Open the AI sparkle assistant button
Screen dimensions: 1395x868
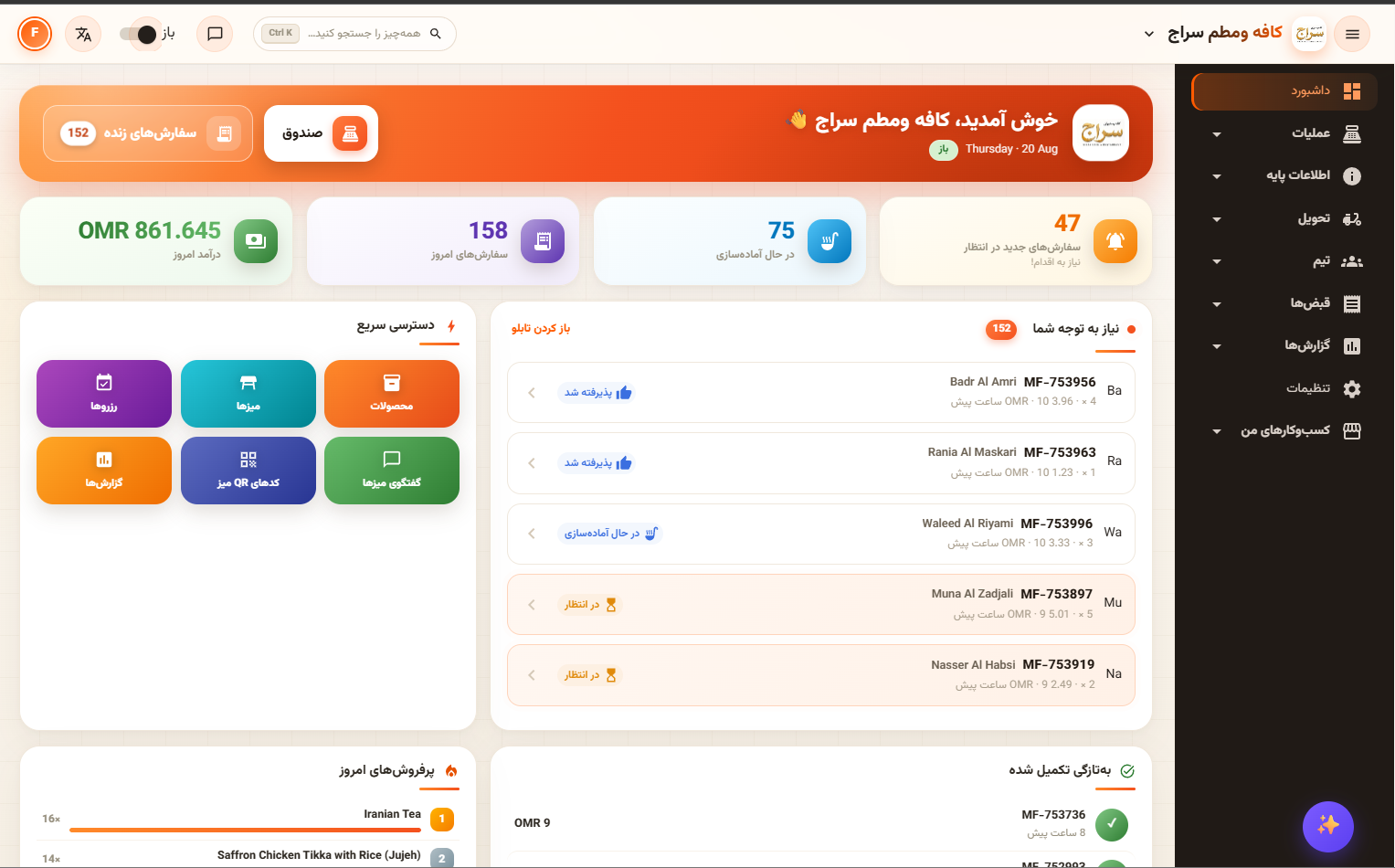click(x=1328, y=826)
